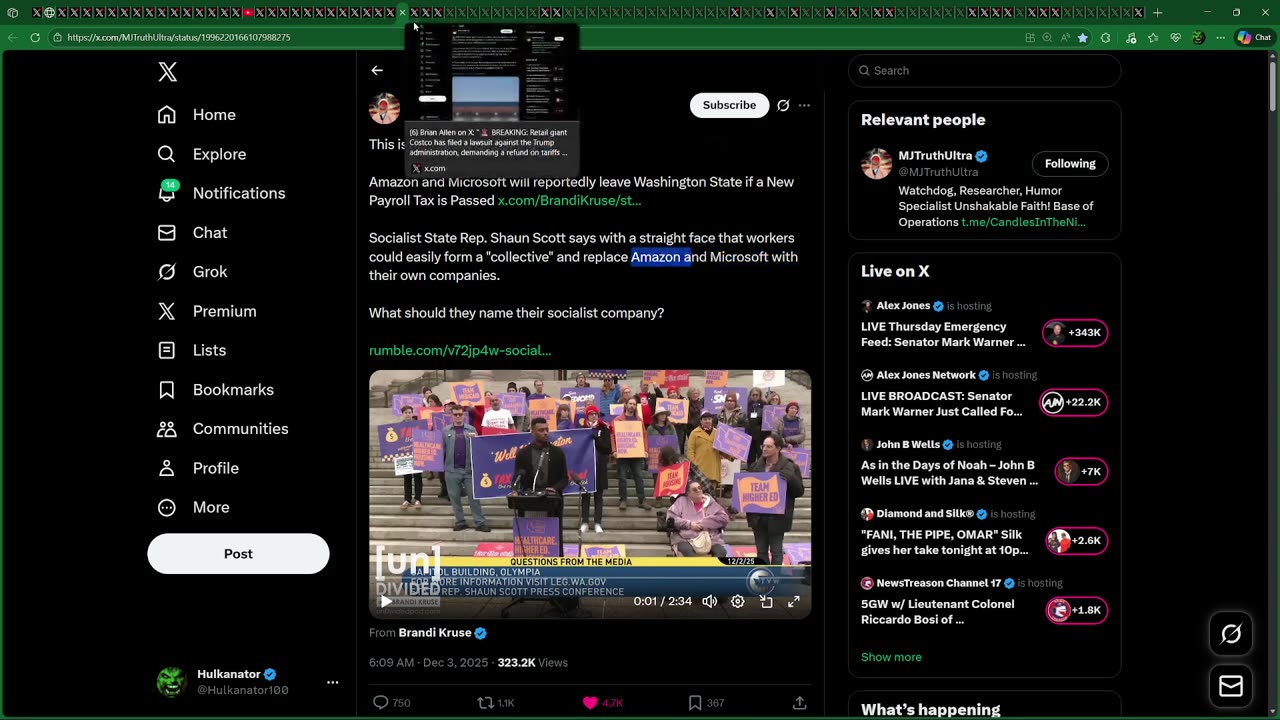This screenshot has width=1280, height=720.
Task: Open the rumble.com/v72jp4w-social... link
Action: [460, 350]
